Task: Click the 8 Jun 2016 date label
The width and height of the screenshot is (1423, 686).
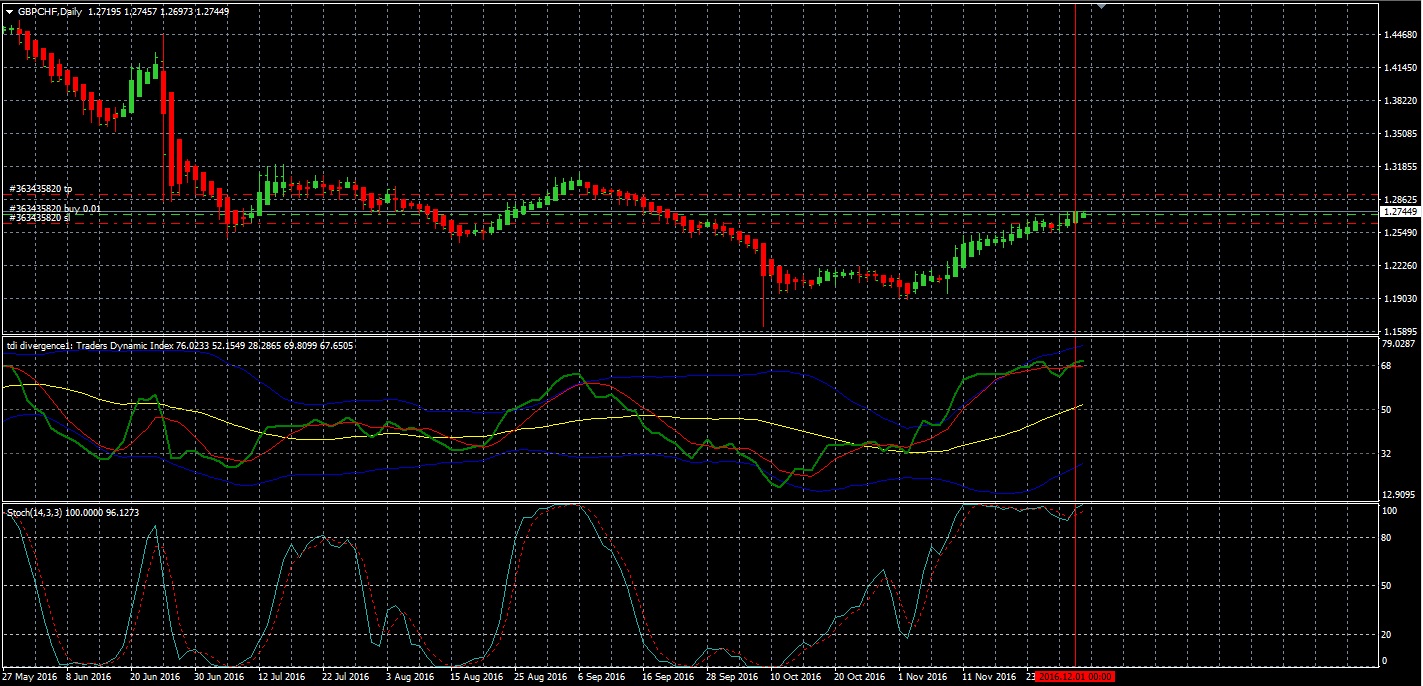Action: pyautogui.click(x=88, y=677)
